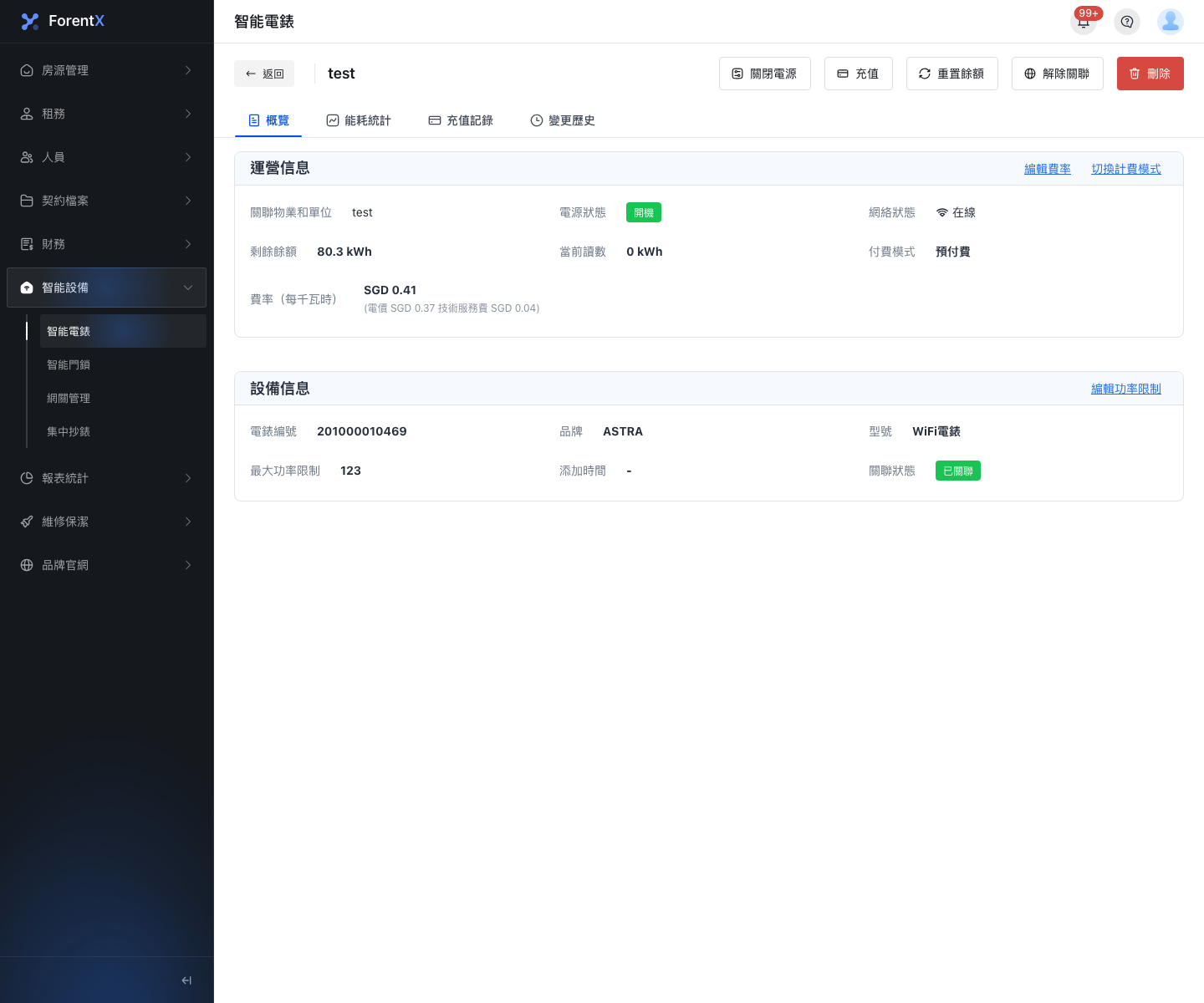
Task: Click the 報表統計 pie chart icon
Action: [x=27, y=478]
